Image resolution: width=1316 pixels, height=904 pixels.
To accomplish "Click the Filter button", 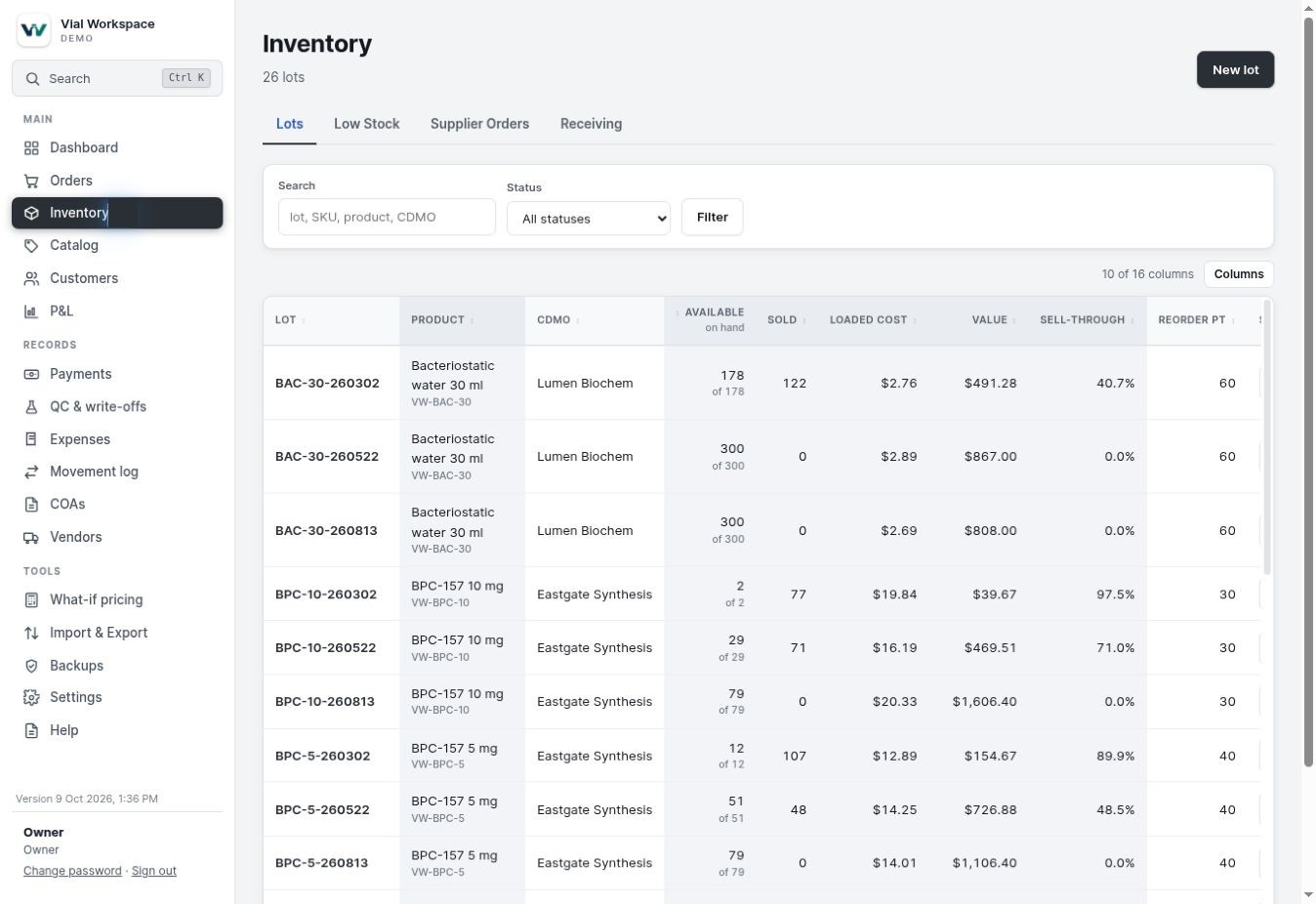I will (x=712, y=217).
